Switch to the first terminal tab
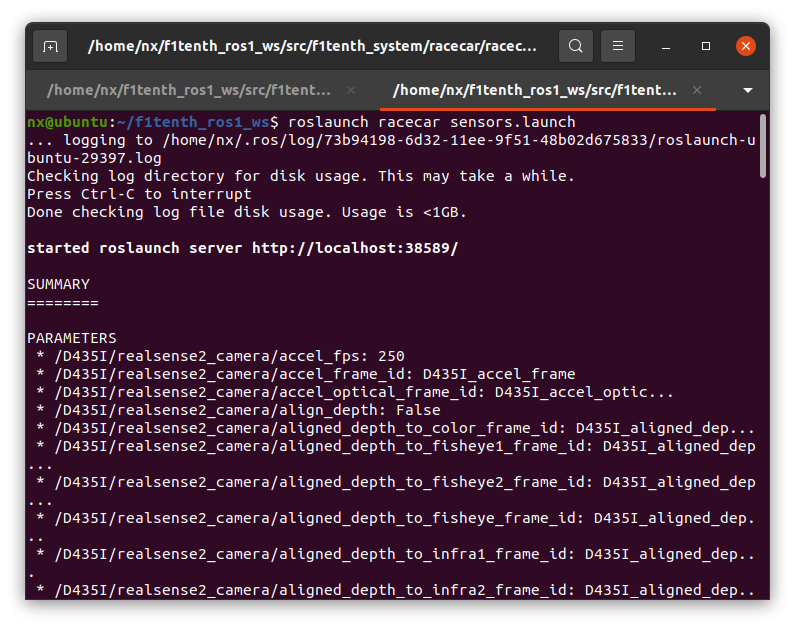The image size is (795, 628). point(190,90)
